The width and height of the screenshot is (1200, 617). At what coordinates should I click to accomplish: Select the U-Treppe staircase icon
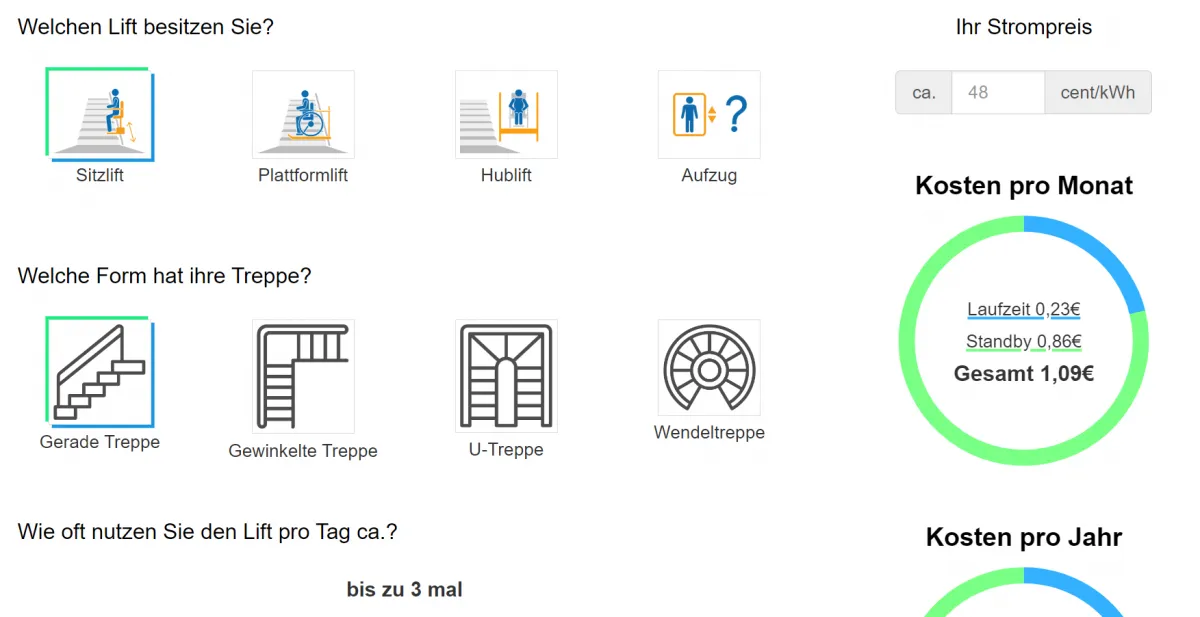506,376
